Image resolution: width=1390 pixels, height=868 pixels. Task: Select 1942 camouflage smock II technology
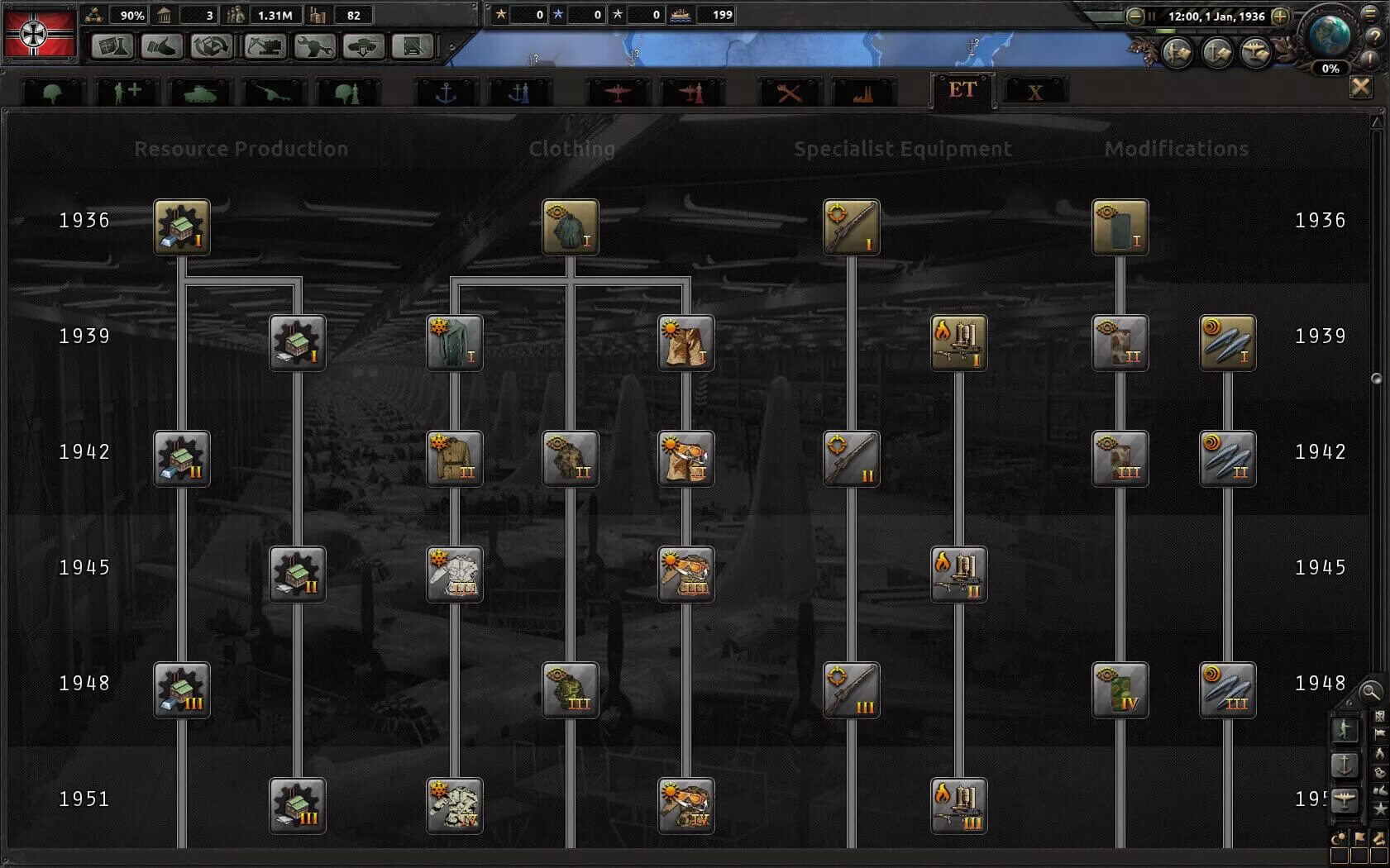click(571, 458)
